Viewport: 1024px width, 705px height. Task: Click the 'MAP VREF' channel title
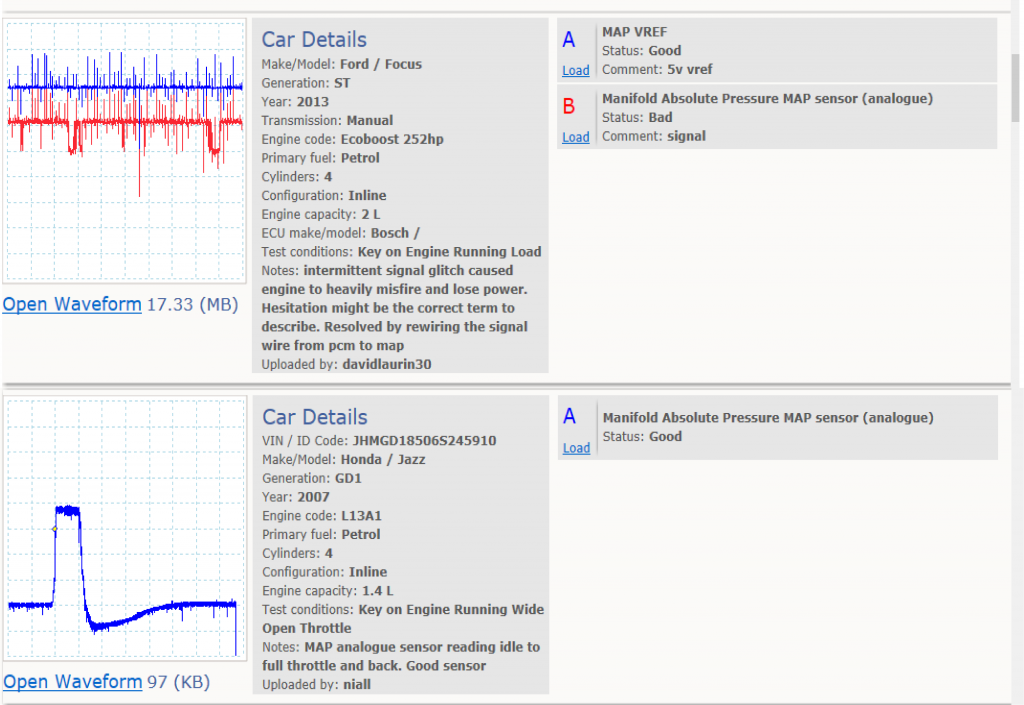coord(634,32)
